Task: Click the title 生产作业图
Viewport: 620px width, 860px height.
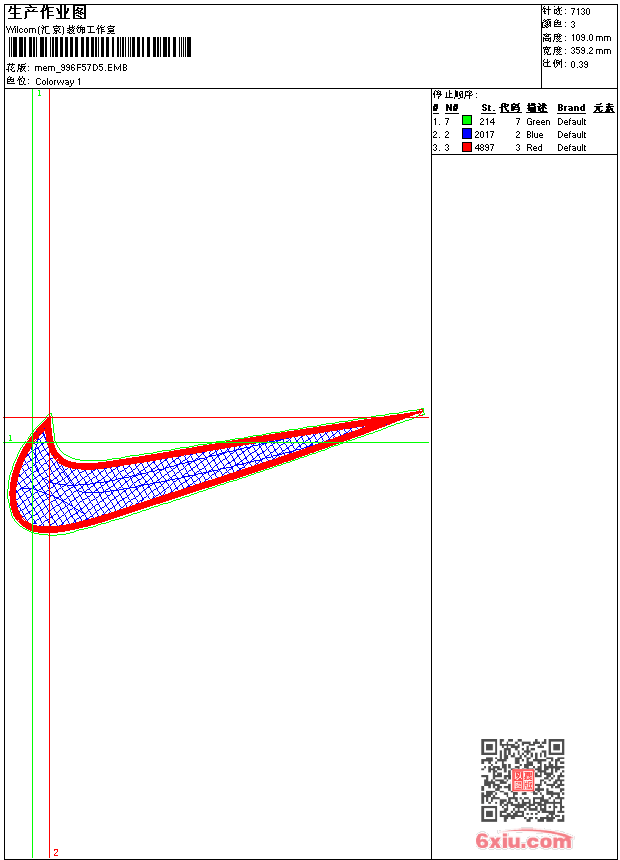Action: [47, 13]
